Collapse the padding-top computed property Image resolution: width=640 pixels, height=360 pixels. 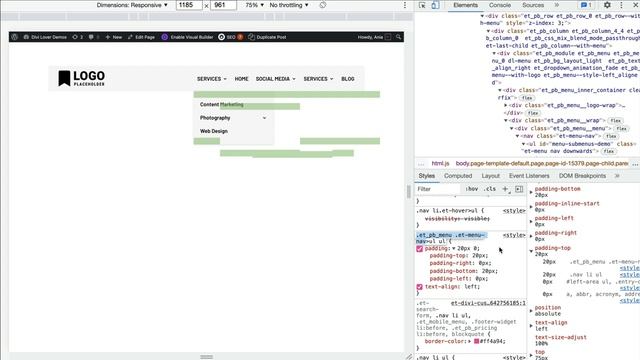pos(531,251)
